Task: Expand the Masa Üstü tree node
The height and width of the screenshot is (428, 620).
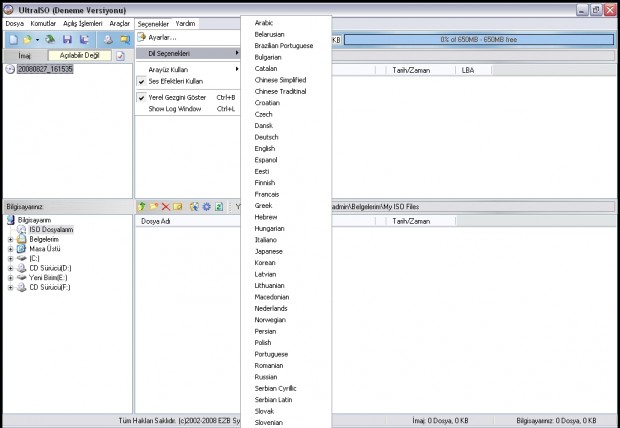Action: (10, 249)
